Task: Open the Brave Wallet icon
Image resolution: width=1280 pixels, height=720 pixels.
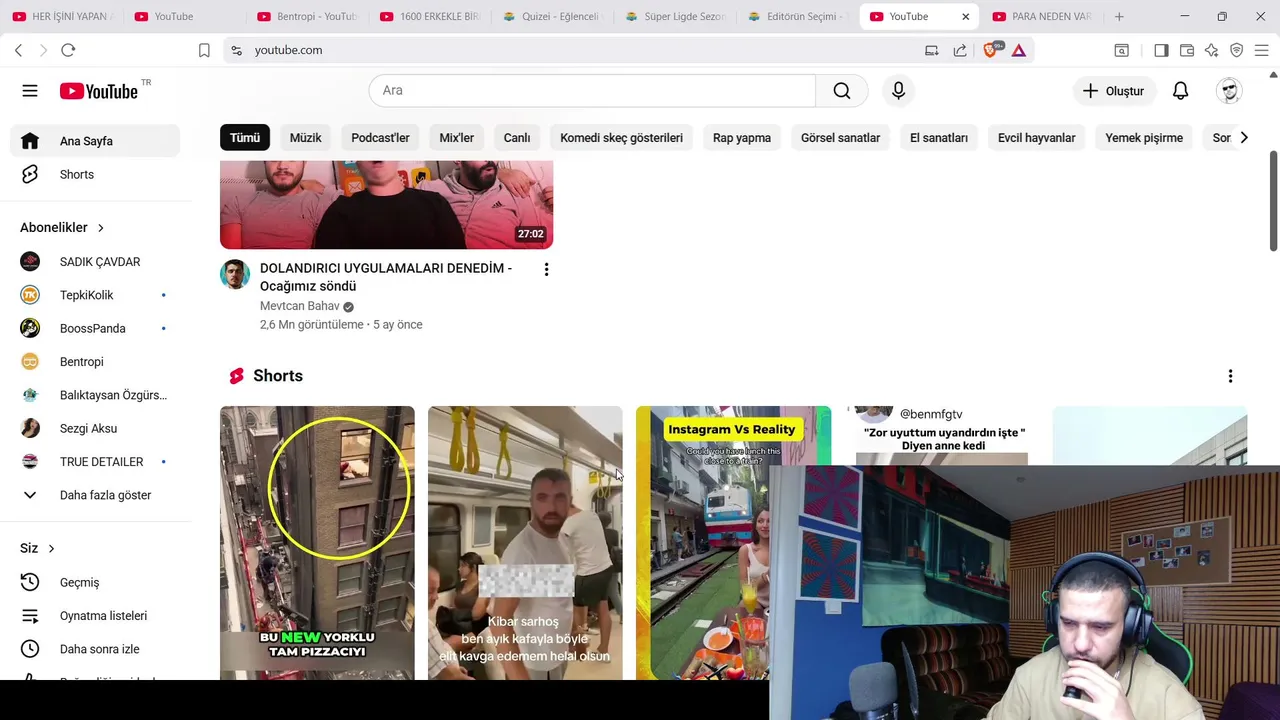Action: click(x=1187, y=50)
